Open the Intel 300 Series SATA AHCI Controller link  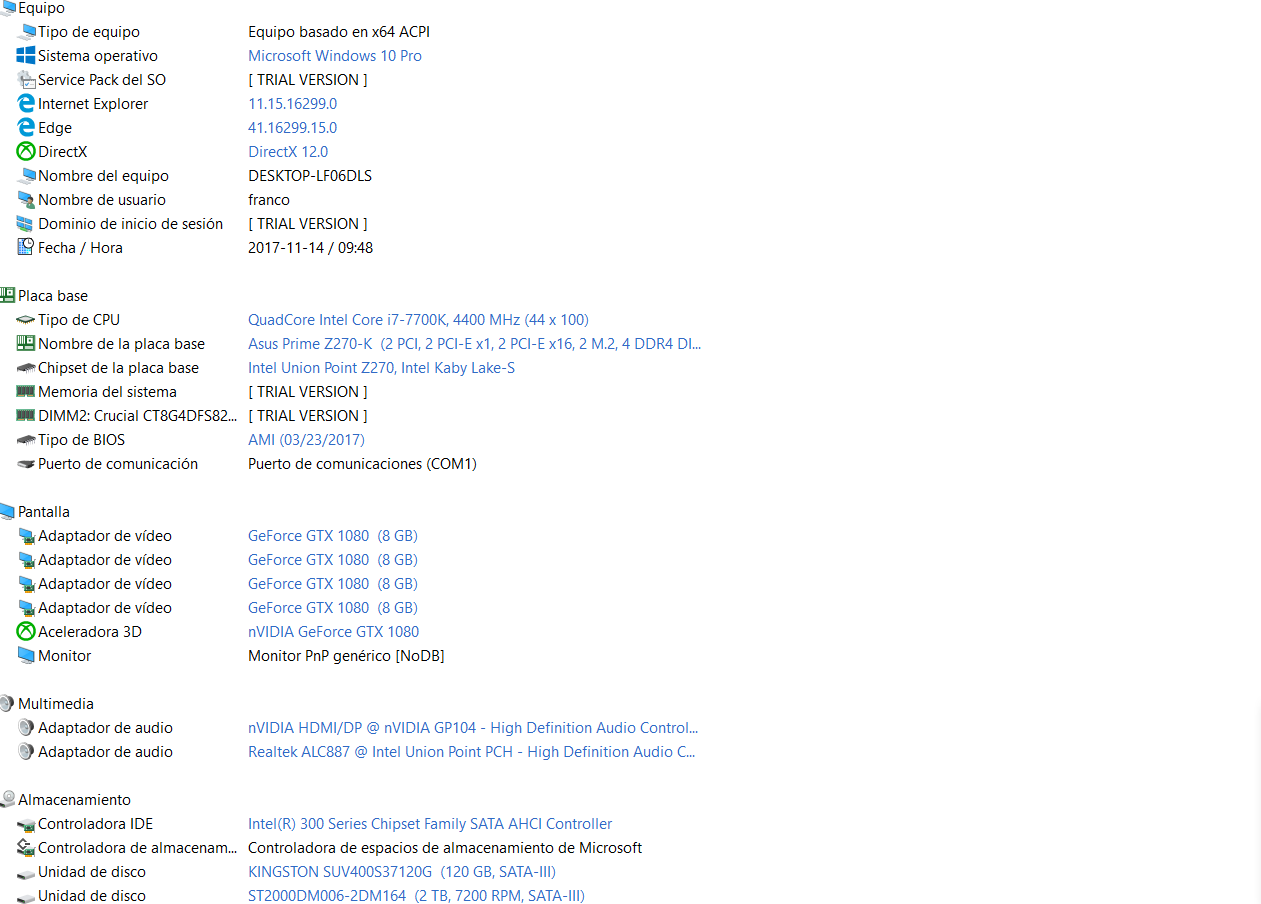(x=430, y=824)
